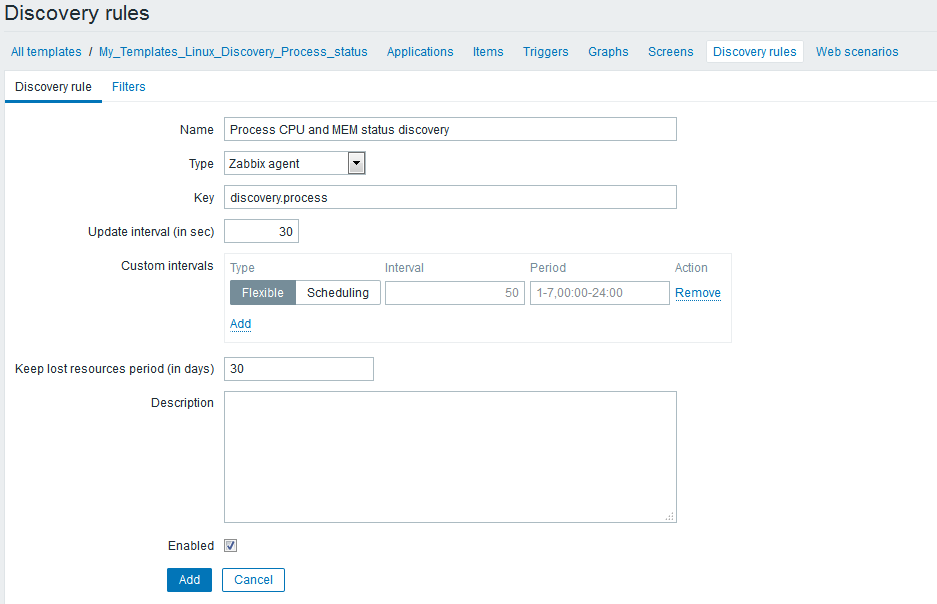
Task: Add a new custom interval row
Action: coord(240,324)
